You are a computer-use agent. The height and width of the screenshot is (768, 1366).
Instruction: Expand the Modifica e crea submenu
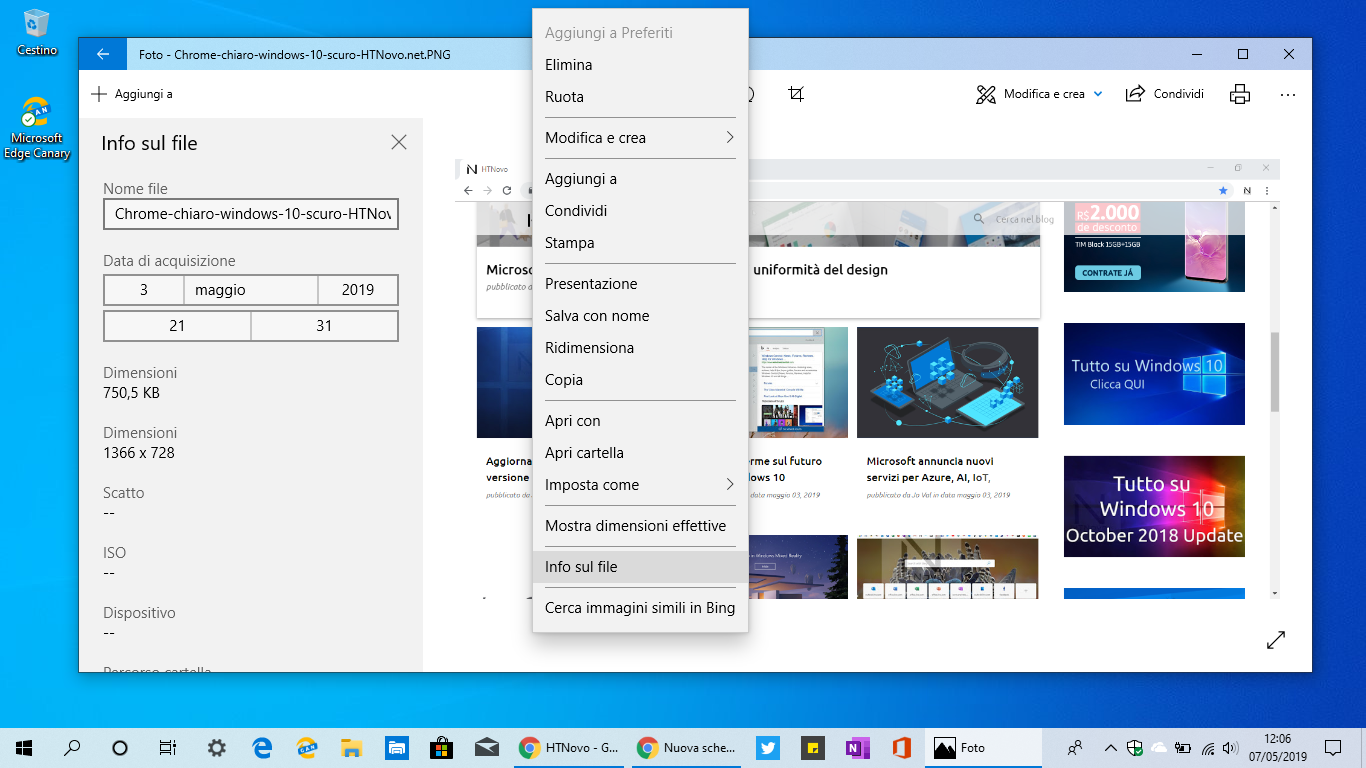click(x=640, y=137)
